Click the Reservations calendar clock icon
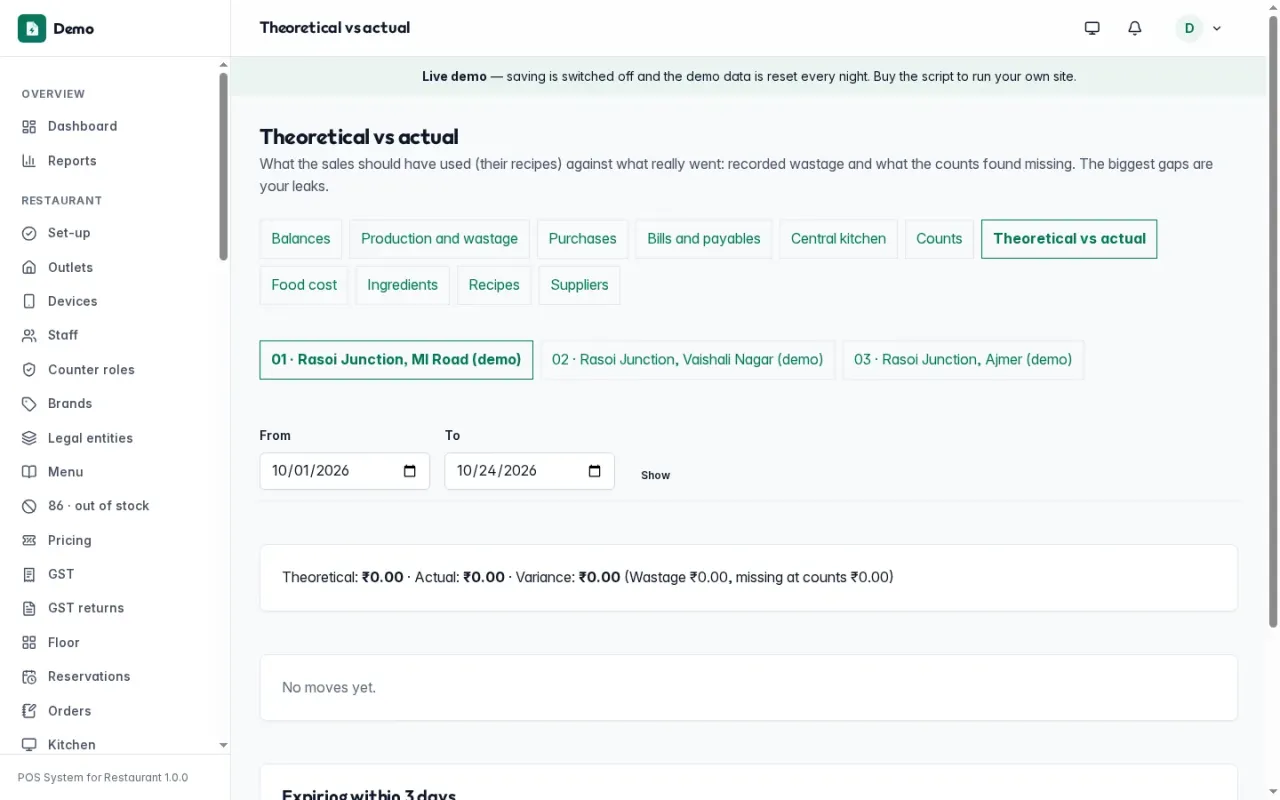This screenshot has width=1280, height=800. (x=29, y=677)
